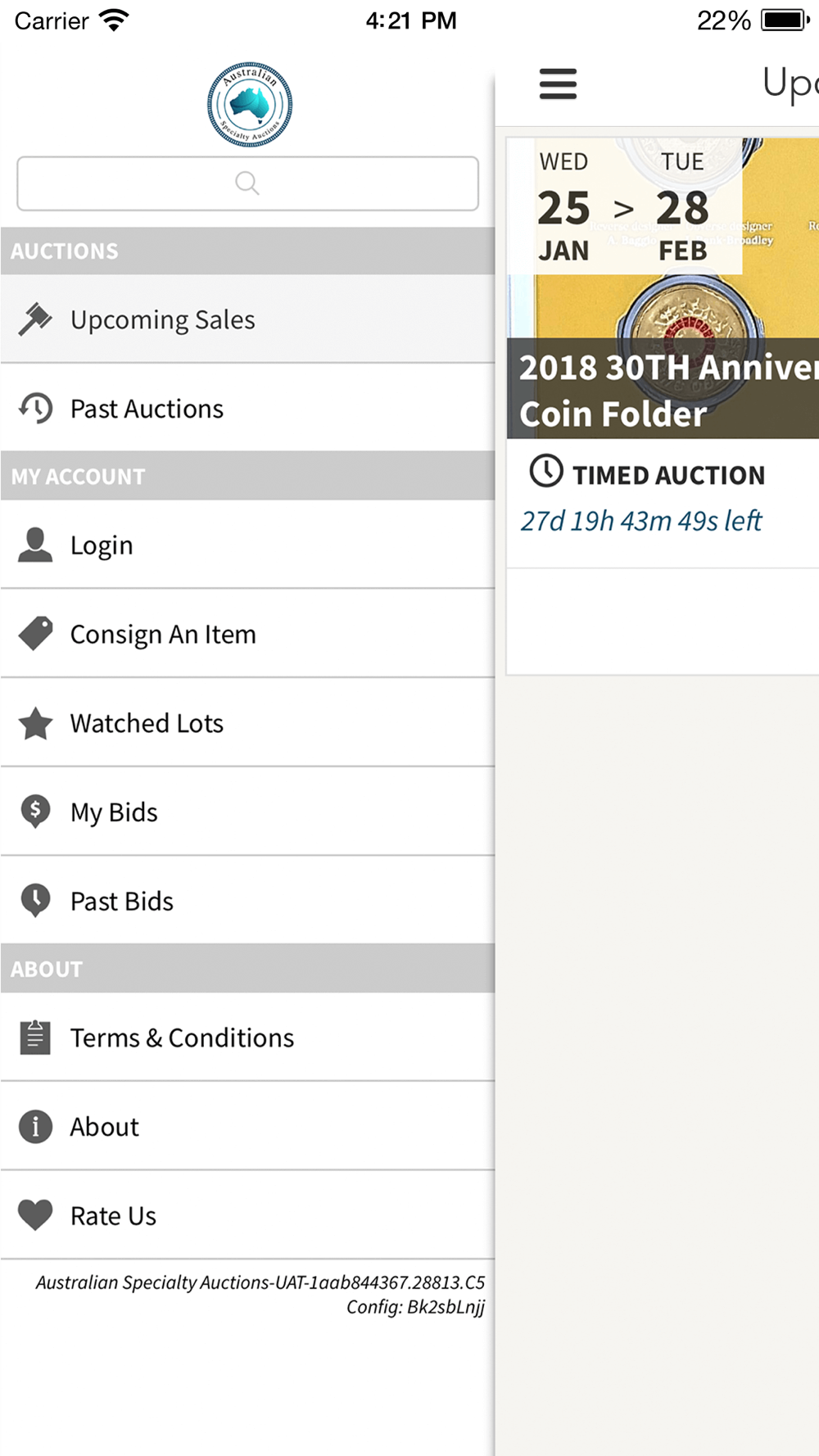Tap the person icon next to Login
This screenshot has width=819, height=1456.
click(35, 545)
